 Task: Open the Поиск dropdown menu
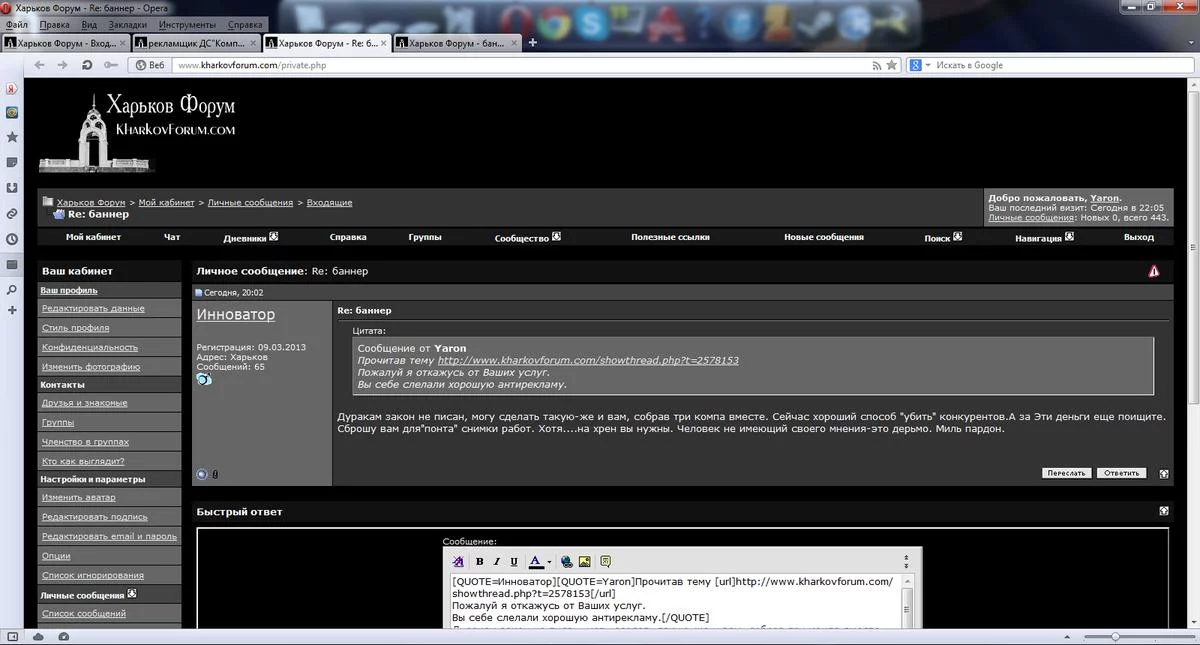958,237
